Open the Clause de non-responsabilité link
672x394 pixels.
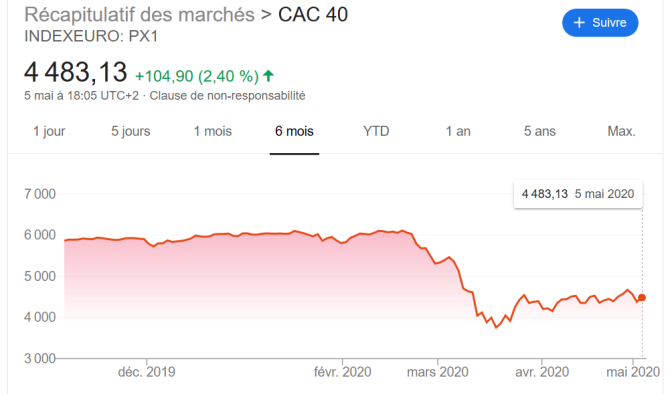click(227, 96)
